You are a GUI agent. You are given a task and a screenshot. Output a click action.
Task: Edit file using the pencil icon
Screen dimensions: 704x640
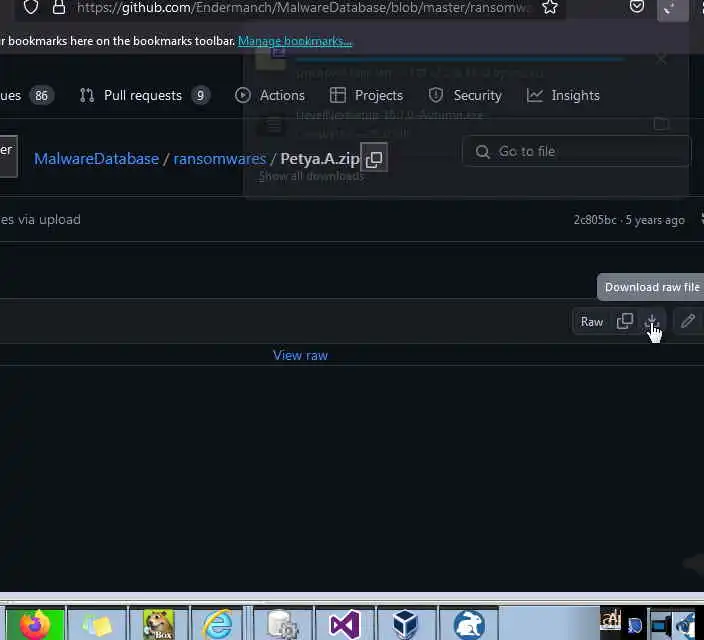coord(687,321)
